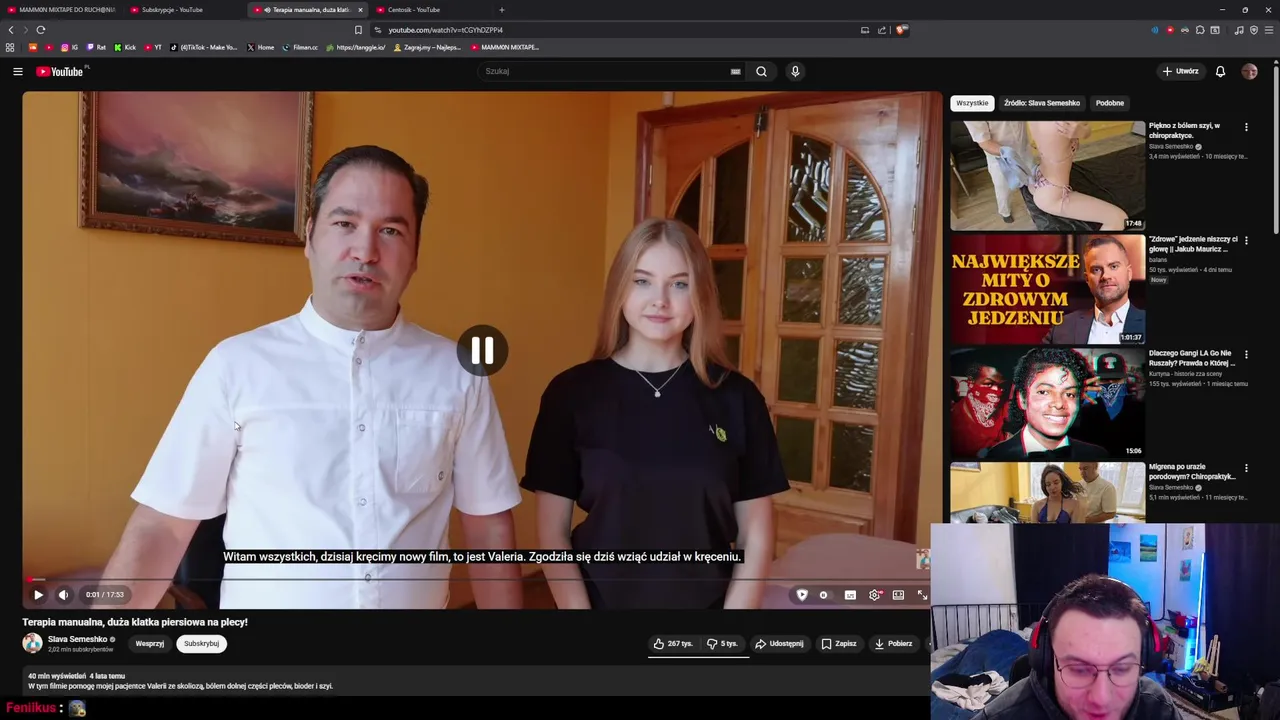Click the search magnifier button
Screen dimensions: 1280x720
tap(761, 71)
